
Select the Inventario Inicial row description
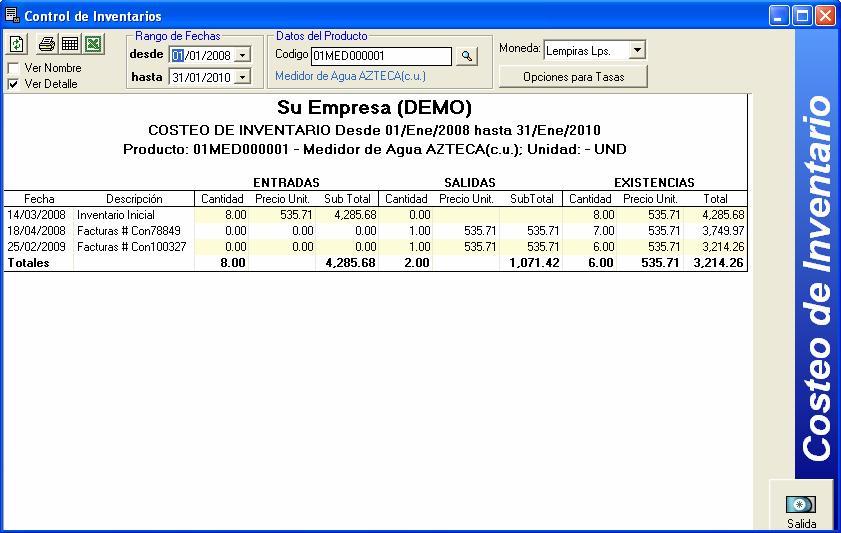click(116, 215)
